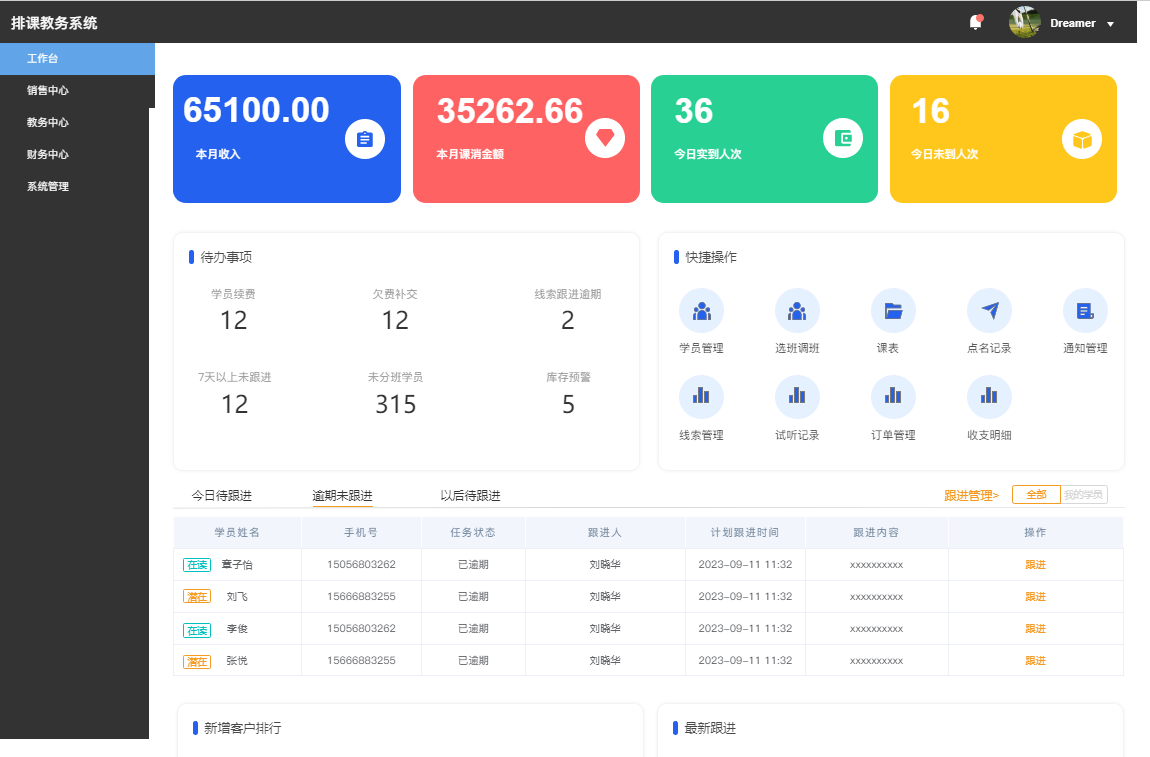The width and height of the screenshot is (1150, 757).
Task: Open 线索管理 chart icon
Action: 701,397
